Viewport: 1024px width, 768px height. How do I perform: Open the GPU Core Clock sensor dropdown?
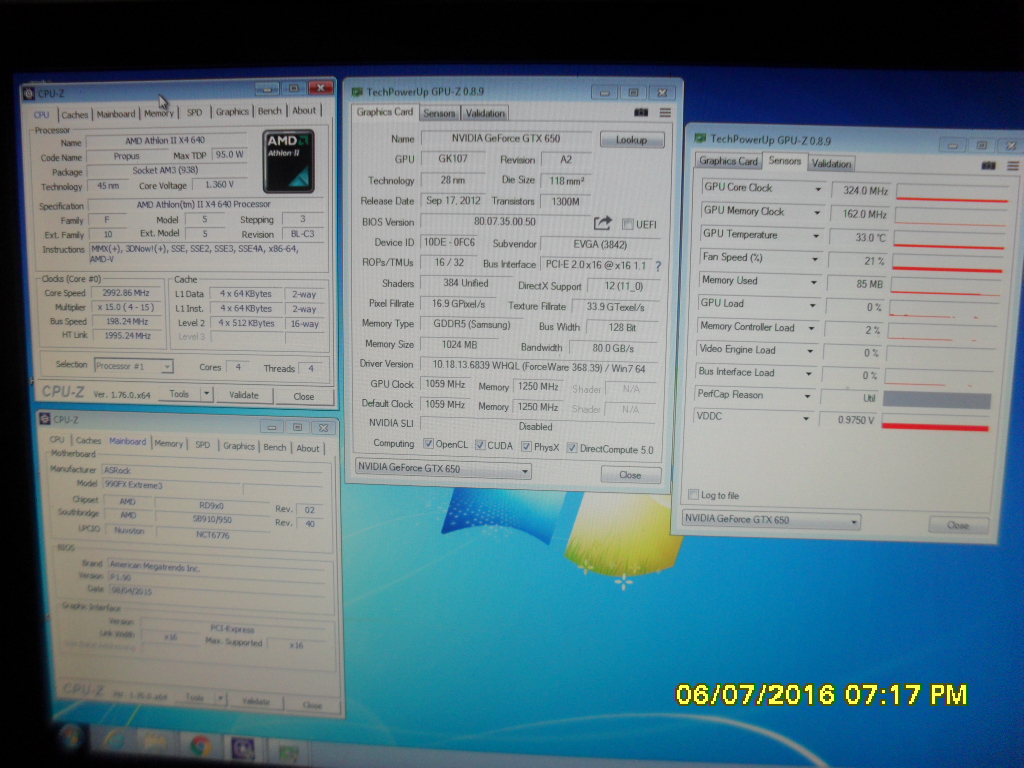(x=818, y=189)
